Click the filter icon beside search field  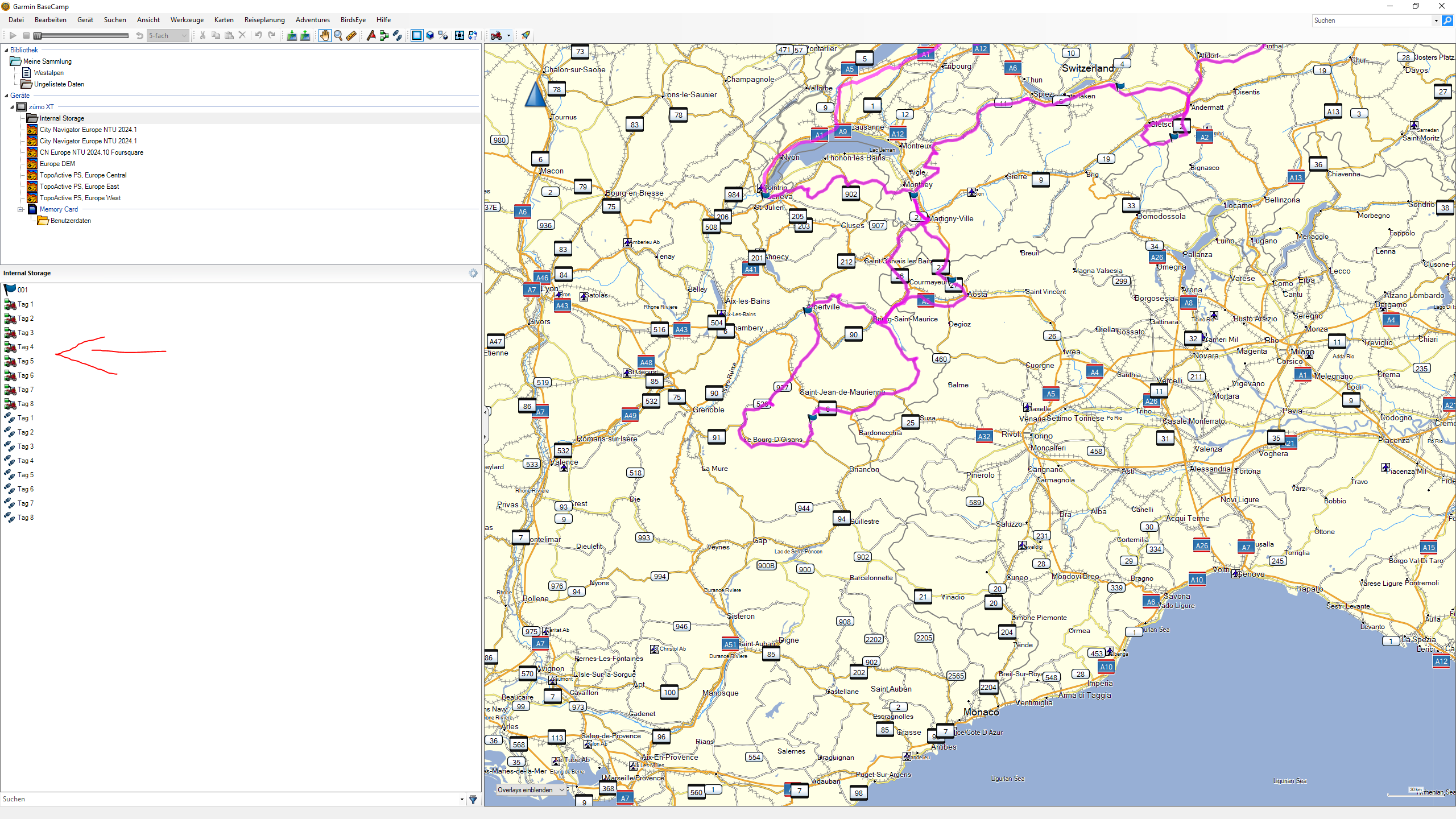coord(473,800)
